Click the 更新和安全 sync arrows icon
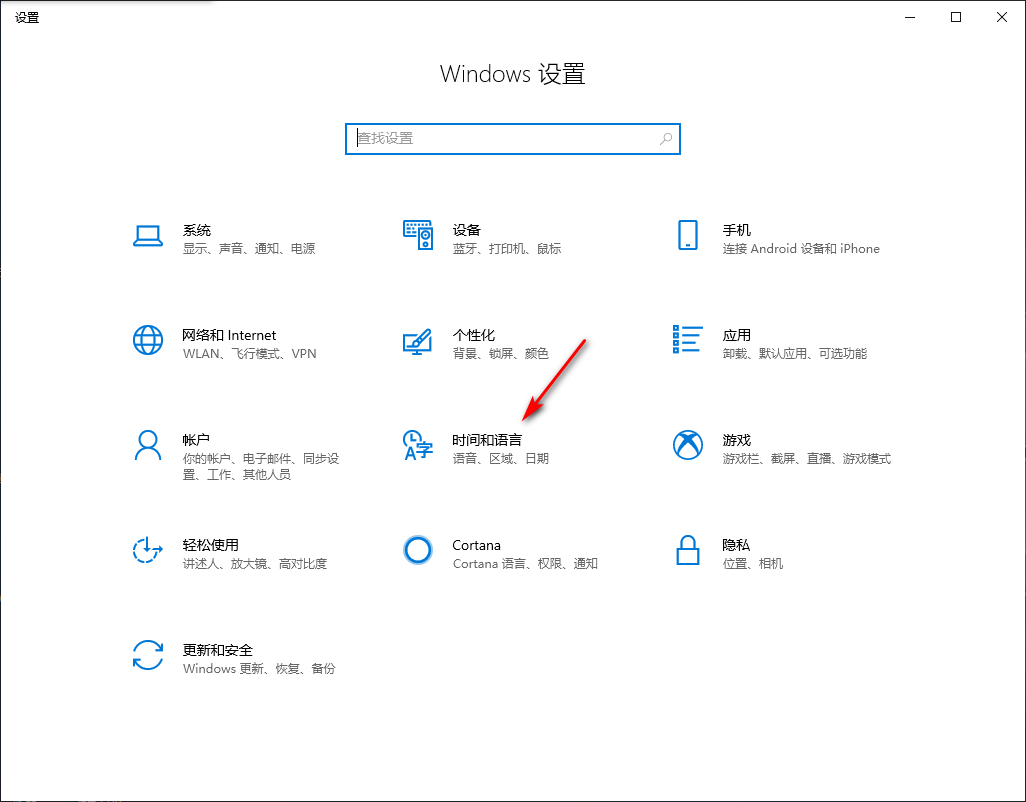This screenshot has width=1026, height=802. click(148, 655)
